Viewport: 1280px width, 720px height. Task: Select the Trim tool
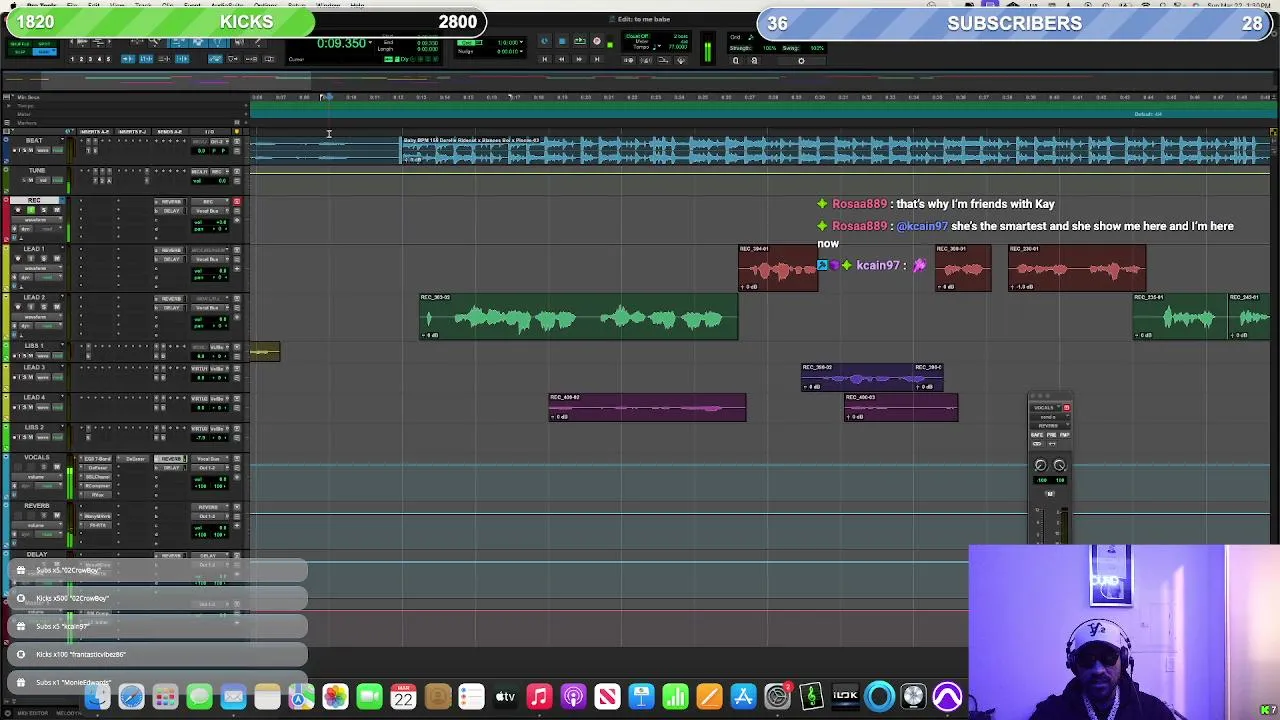click(x=179, y=42)
